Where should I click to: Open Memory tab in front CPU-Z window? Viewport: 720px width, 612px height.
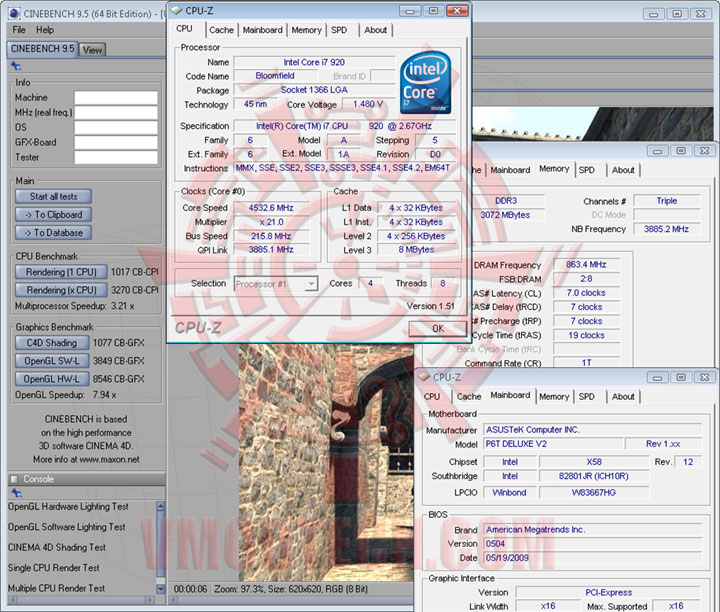[306, 30]
